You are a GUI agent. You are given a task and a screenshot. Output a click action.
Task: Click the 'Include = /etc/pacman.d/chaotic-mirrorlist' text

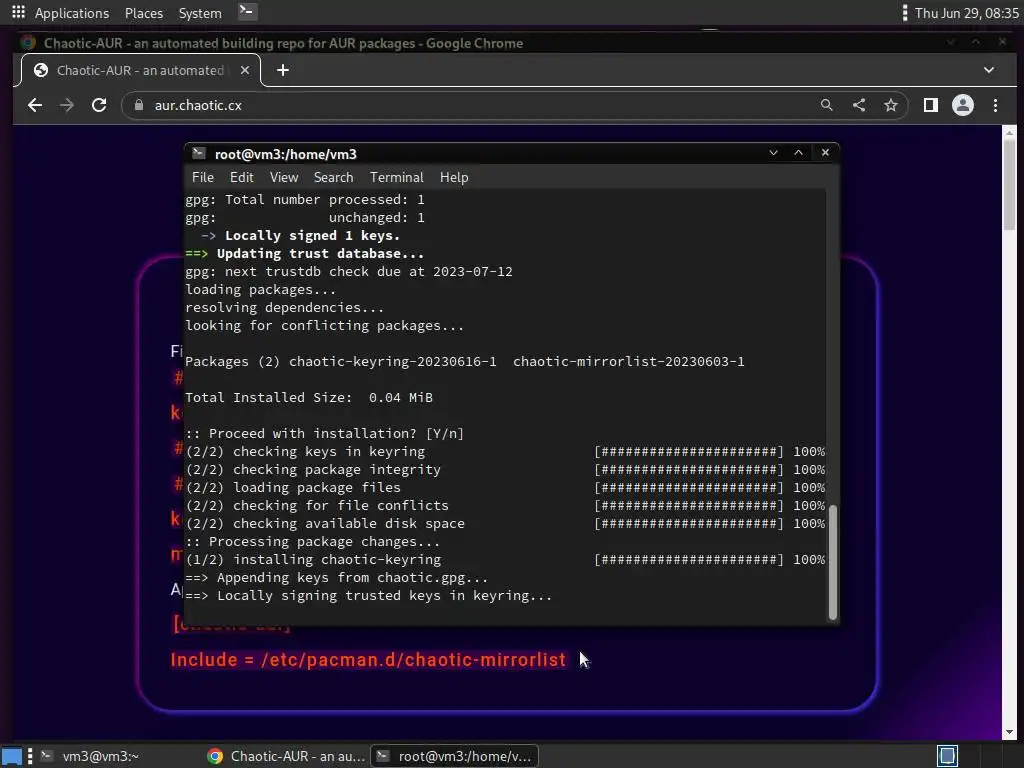[x=368, y=660]
